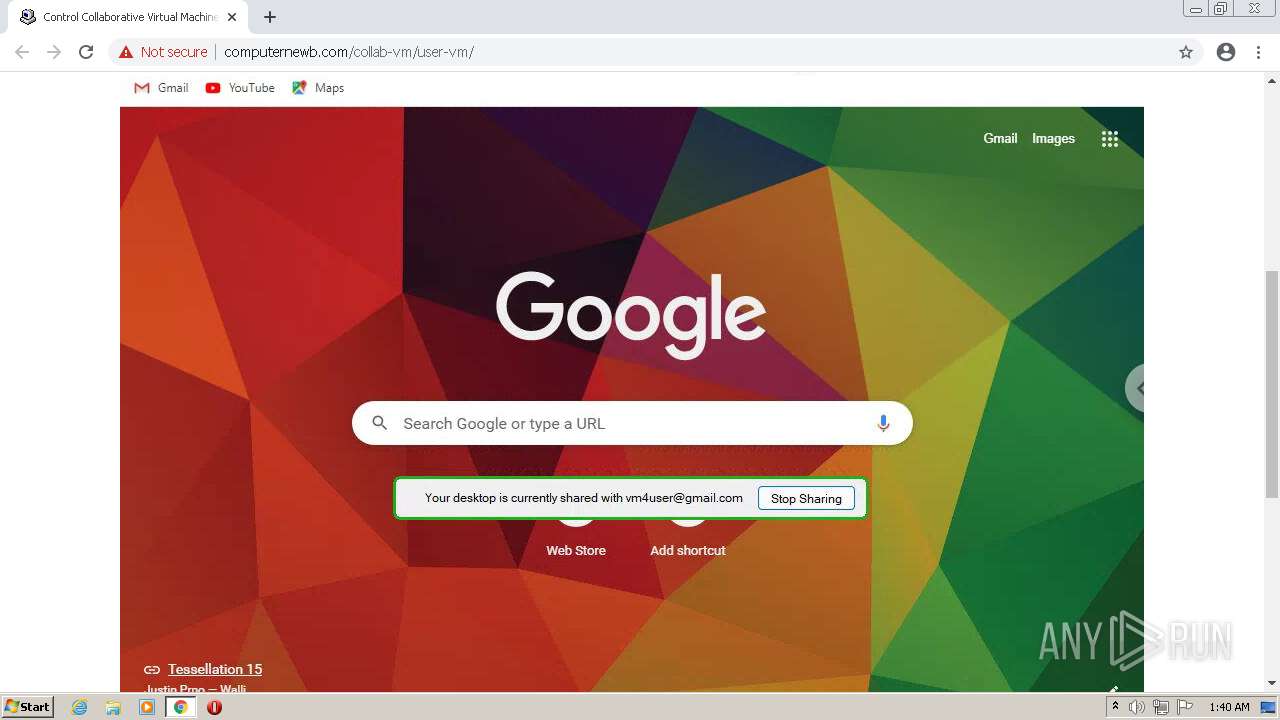1280x720 pixels.
Task: Open Tessellation 15 background link
Action: (x=215, y=669)
